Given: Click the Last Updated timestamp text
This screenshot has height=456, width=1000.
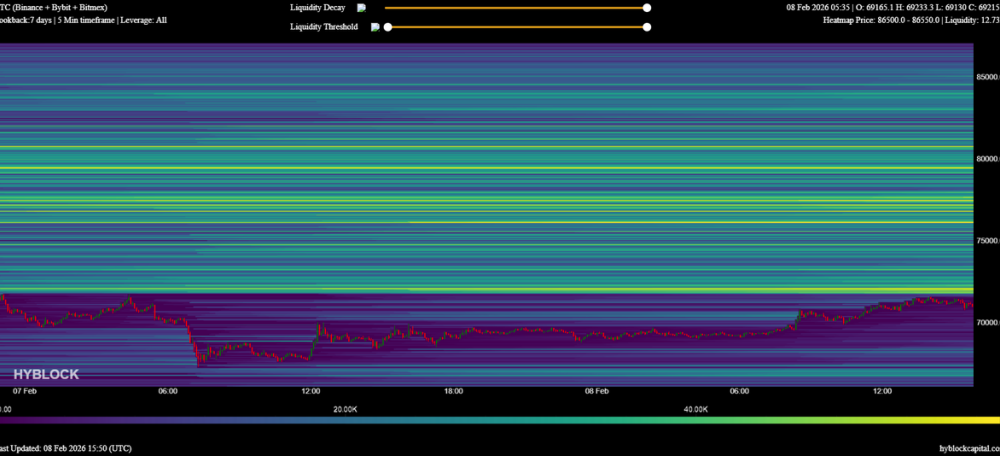Looking at the screenshot, I should tap(65, 449).
